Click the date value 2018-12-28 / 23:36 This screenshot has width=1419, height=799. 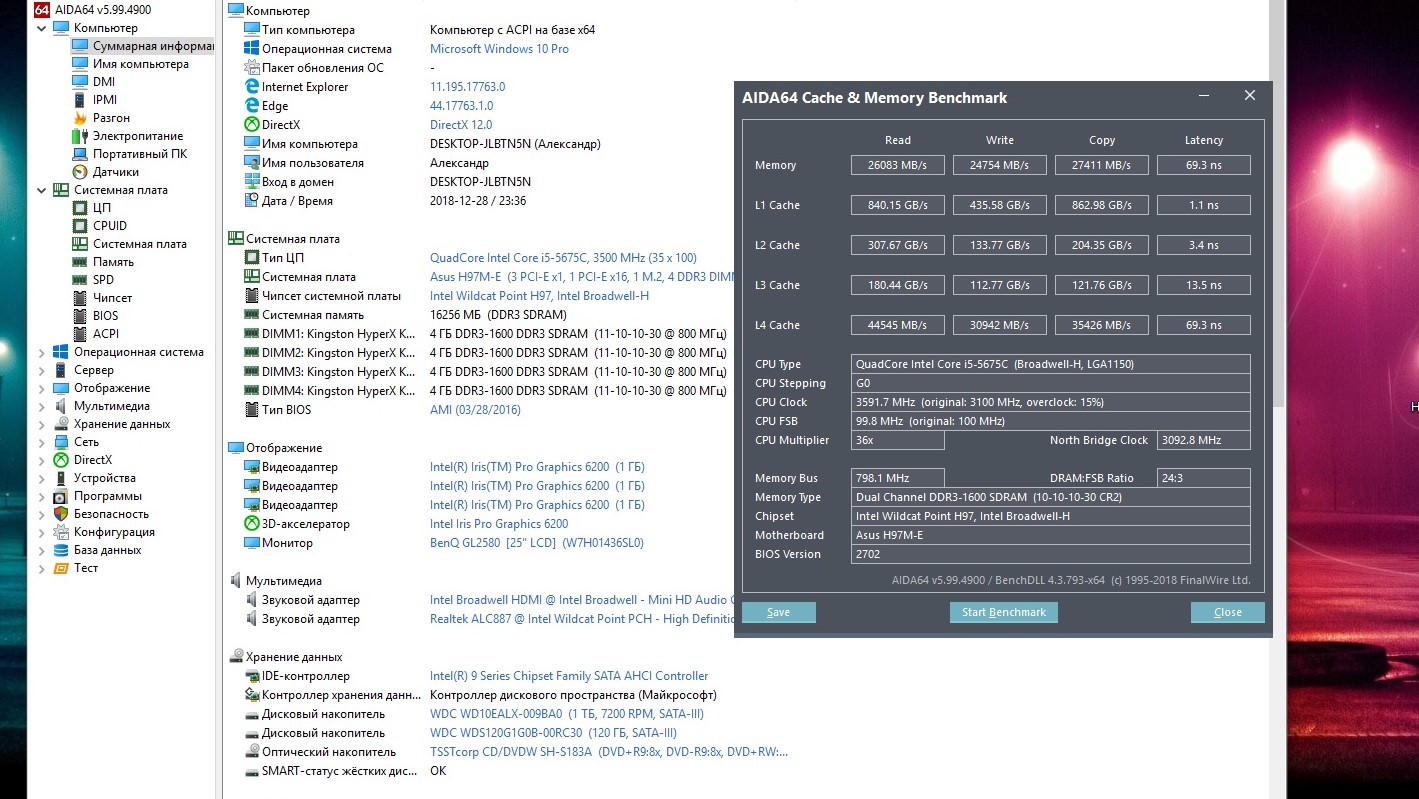[478, 201]
